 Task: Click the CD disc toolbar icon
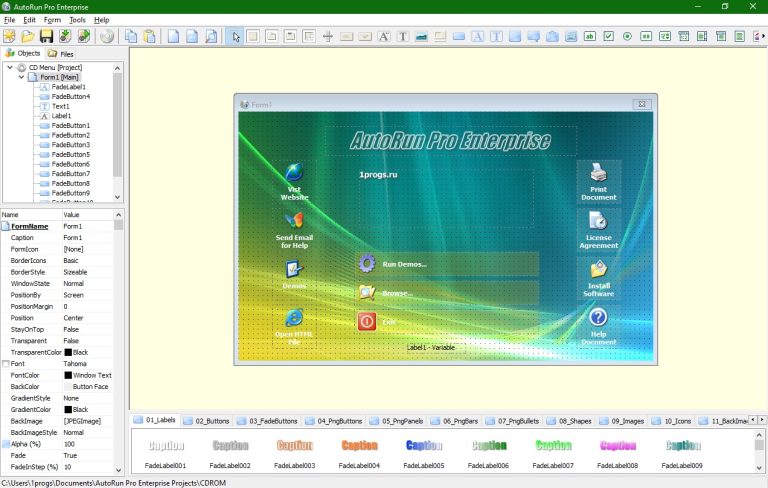(x=106, y=36)
